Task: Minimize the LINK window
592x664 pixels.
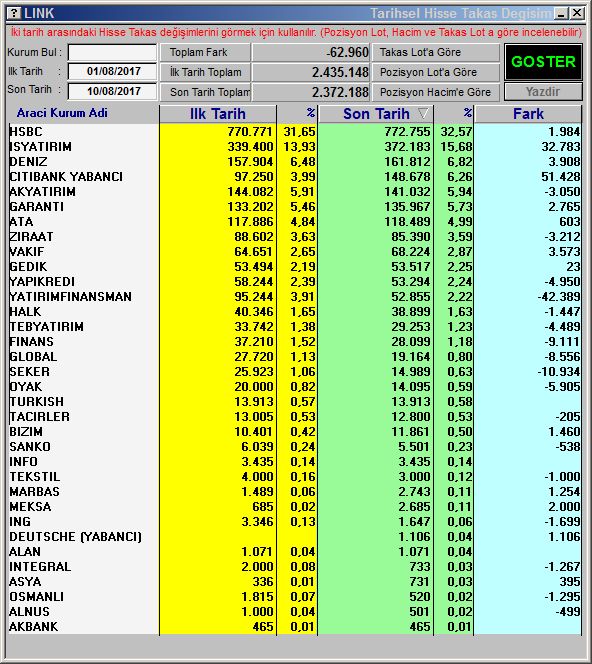Action: (562, 14)
